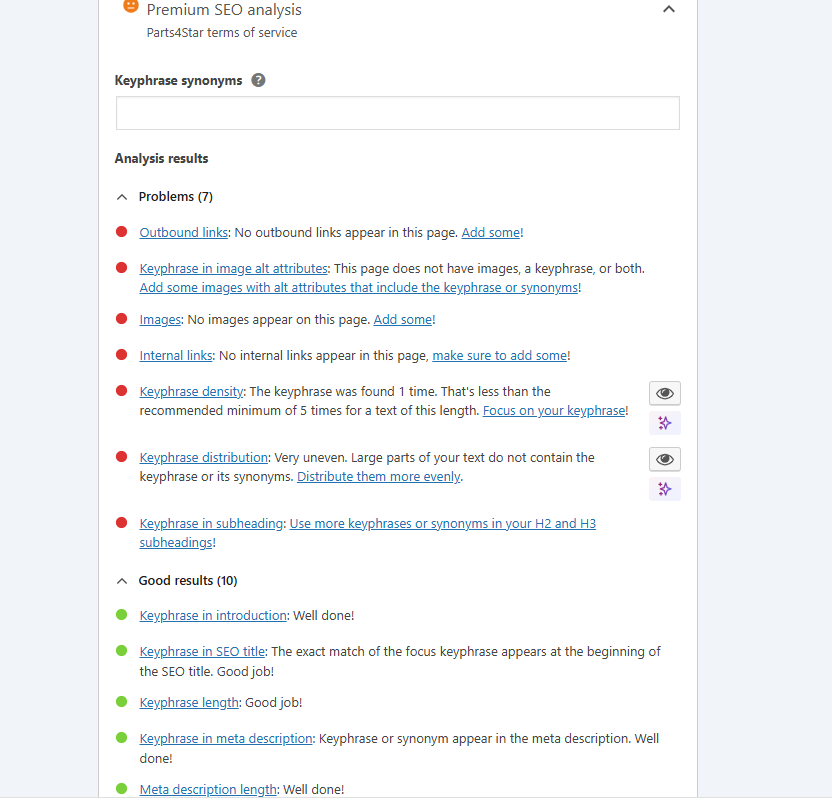Open the Distribute them more evenly link
Screen dimensions: 832x799
point(378,476)
